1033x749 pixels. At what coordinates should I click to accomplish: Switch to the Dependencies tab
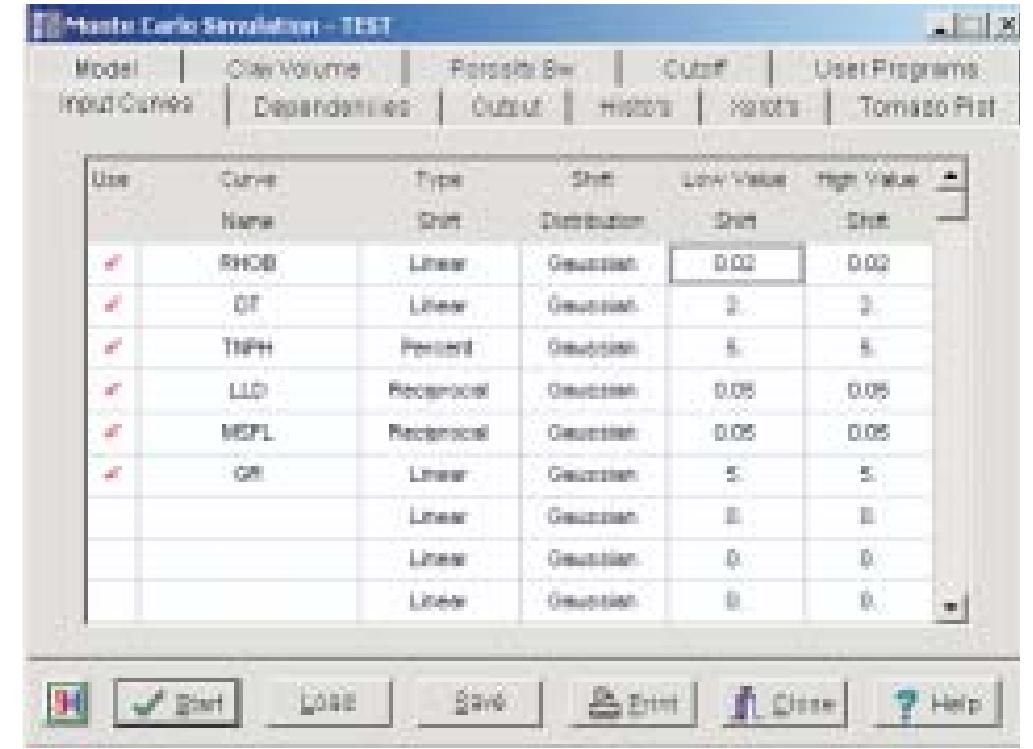[x=332, y=107]
